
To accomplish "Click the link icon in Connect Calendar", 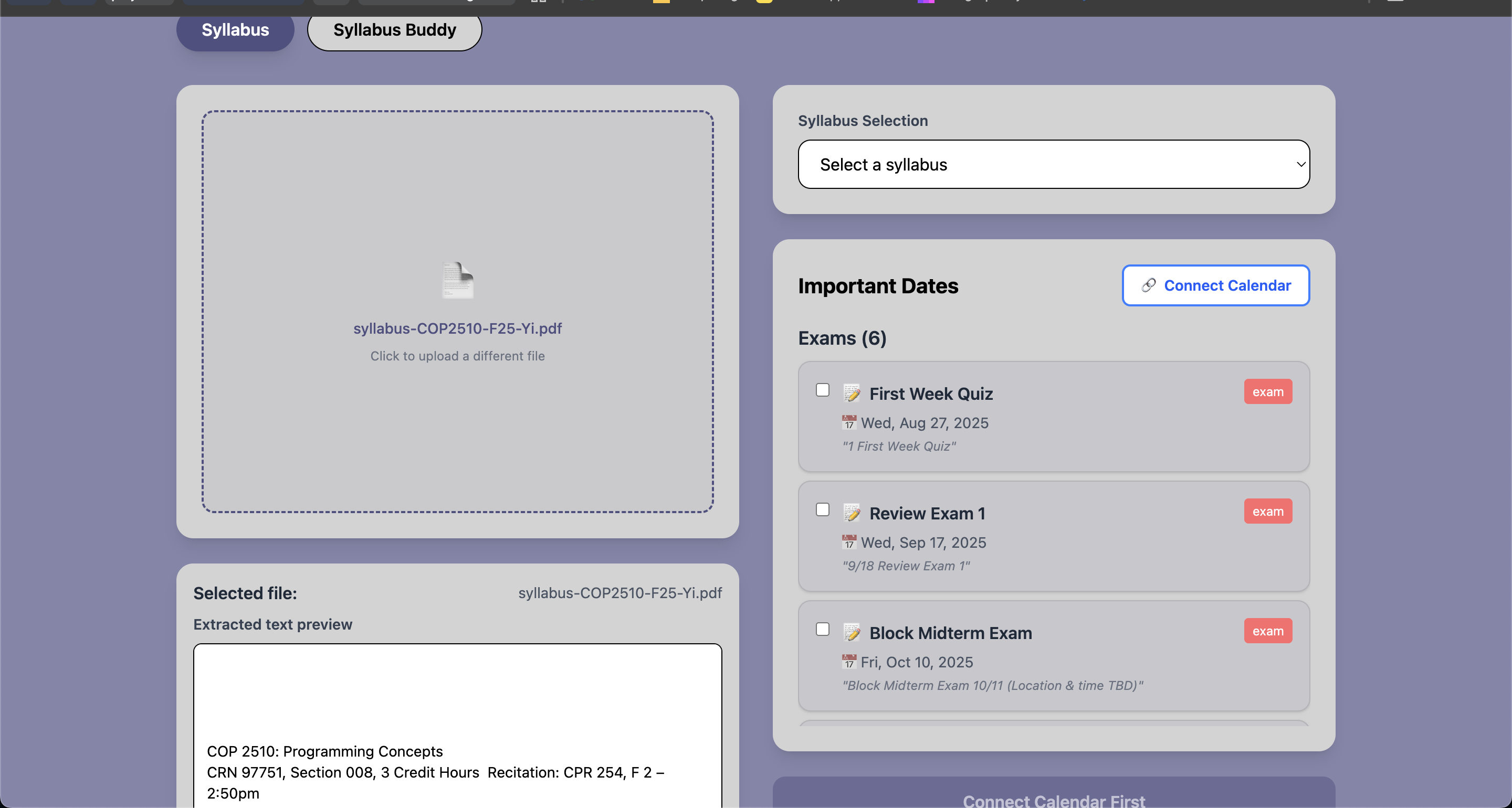I will pyautogui.click(x=1148, y=286).
